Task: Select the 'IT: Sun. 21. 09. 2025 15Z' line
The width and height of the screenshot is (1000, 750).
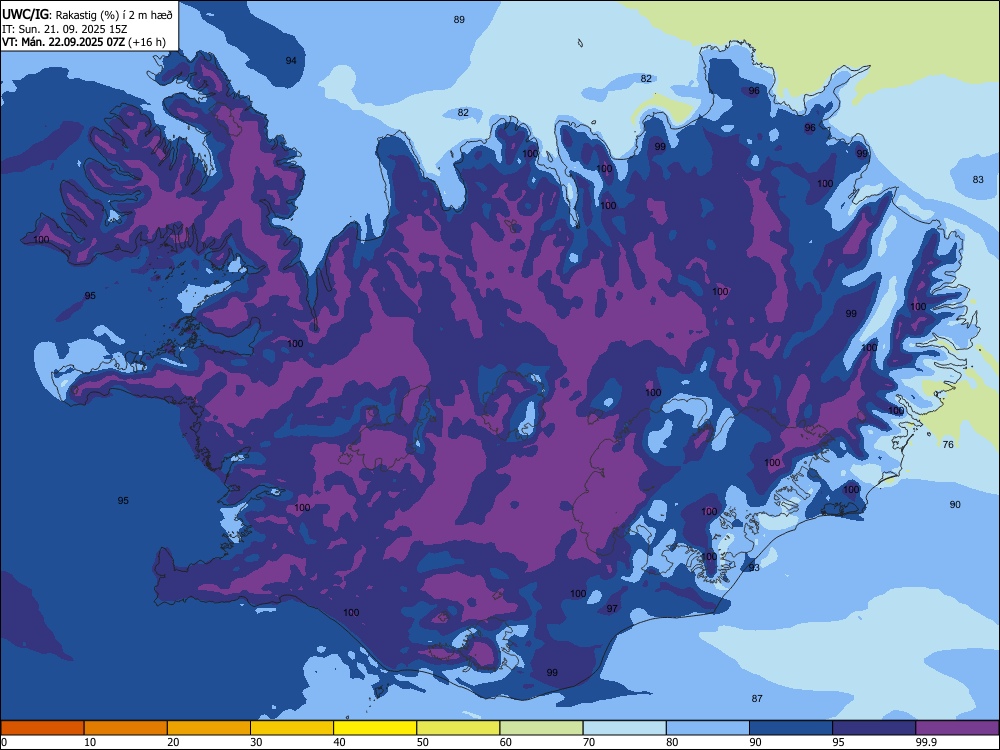Action: (x=64, y=29)
